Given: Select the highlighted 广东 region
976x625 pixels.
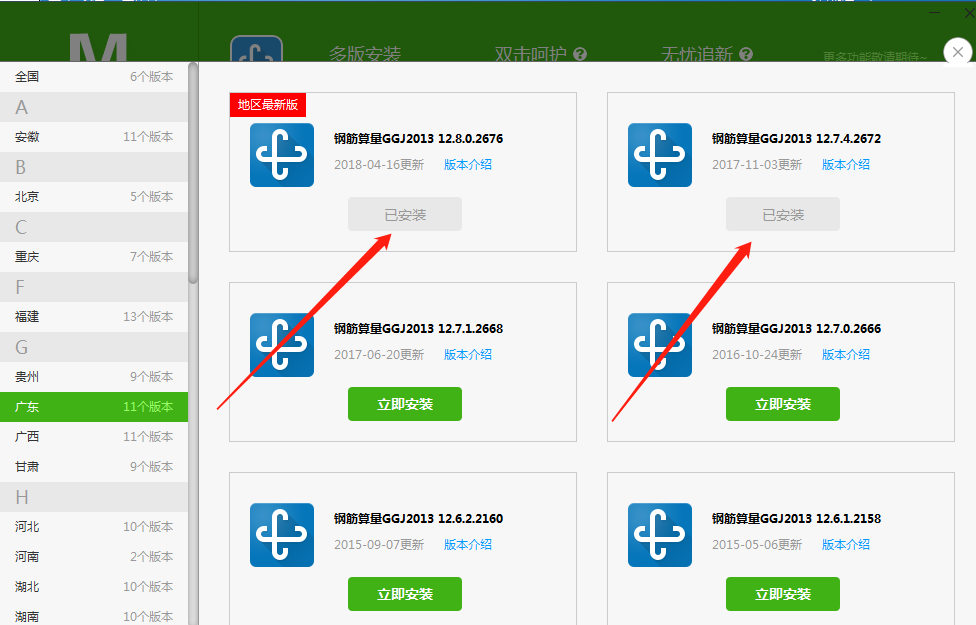Looking at the screenshot, I should click(94, 406).
